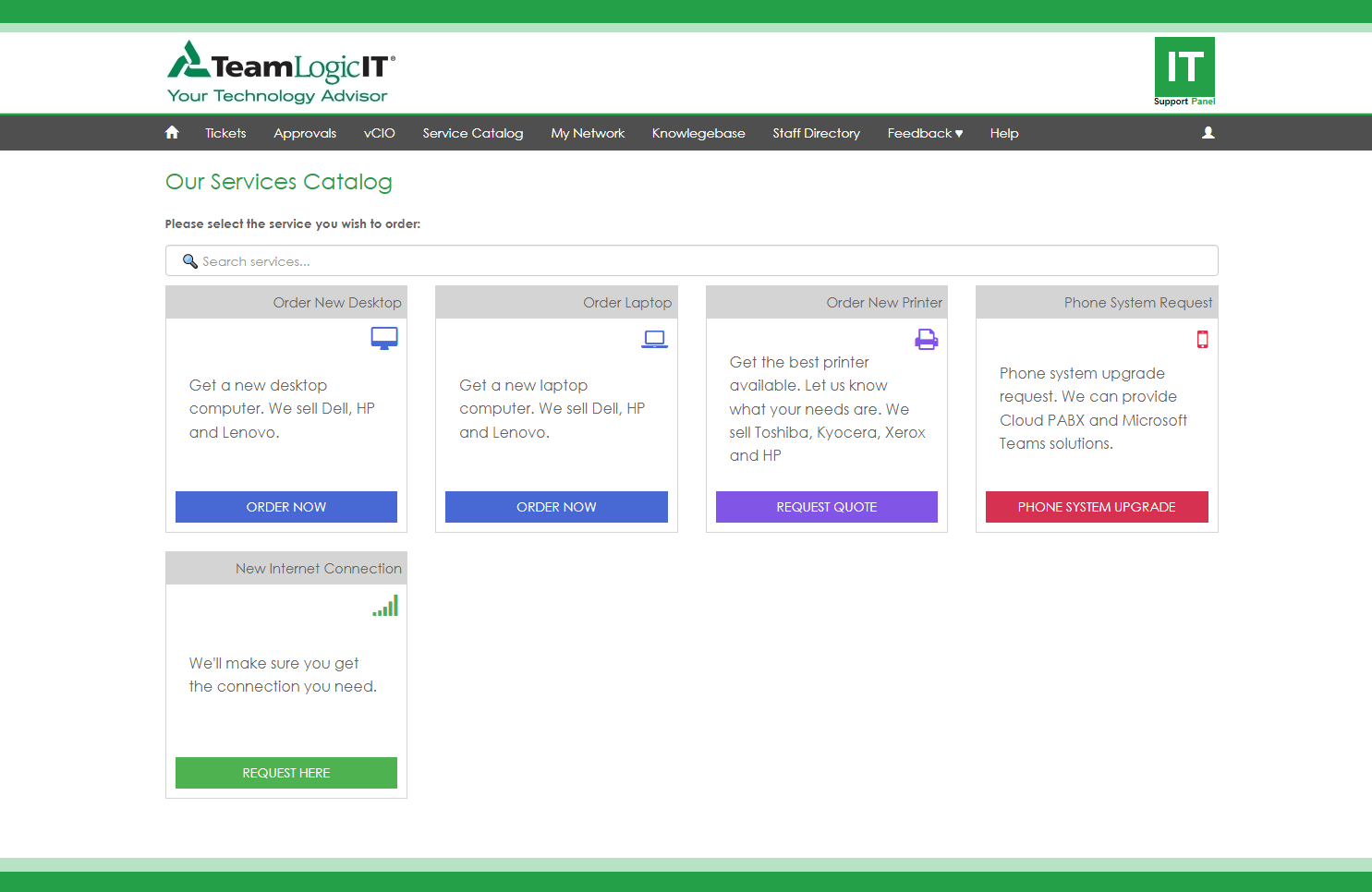Click the Phone System Upgrade button
This screenshot has width=1372, height=892.
(1096, 507)
